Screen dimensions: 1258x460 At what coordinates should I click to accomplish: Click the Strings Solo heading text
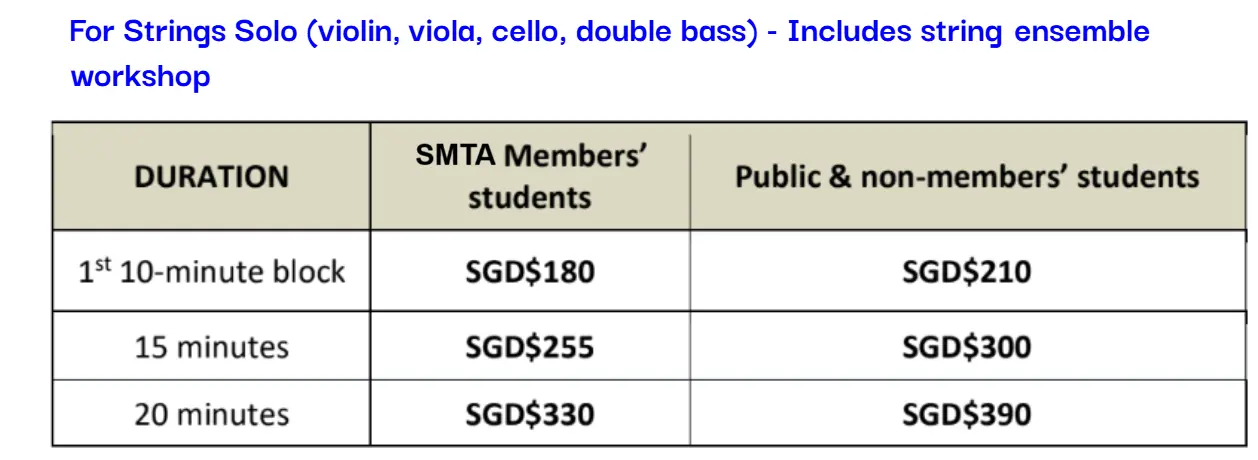[609, 53]
